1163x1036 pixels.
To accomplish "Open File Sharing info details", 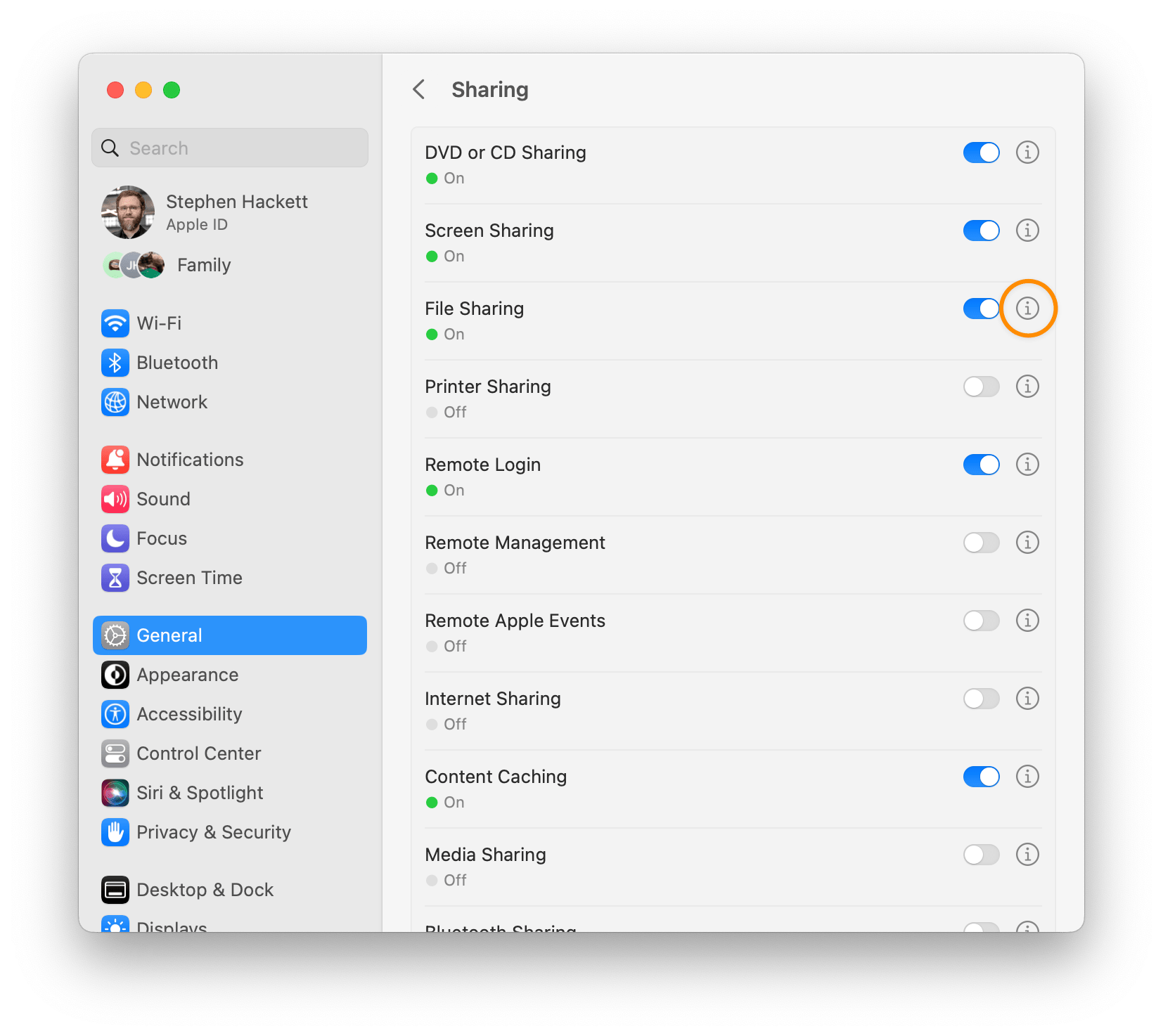I will point(1027,309).
